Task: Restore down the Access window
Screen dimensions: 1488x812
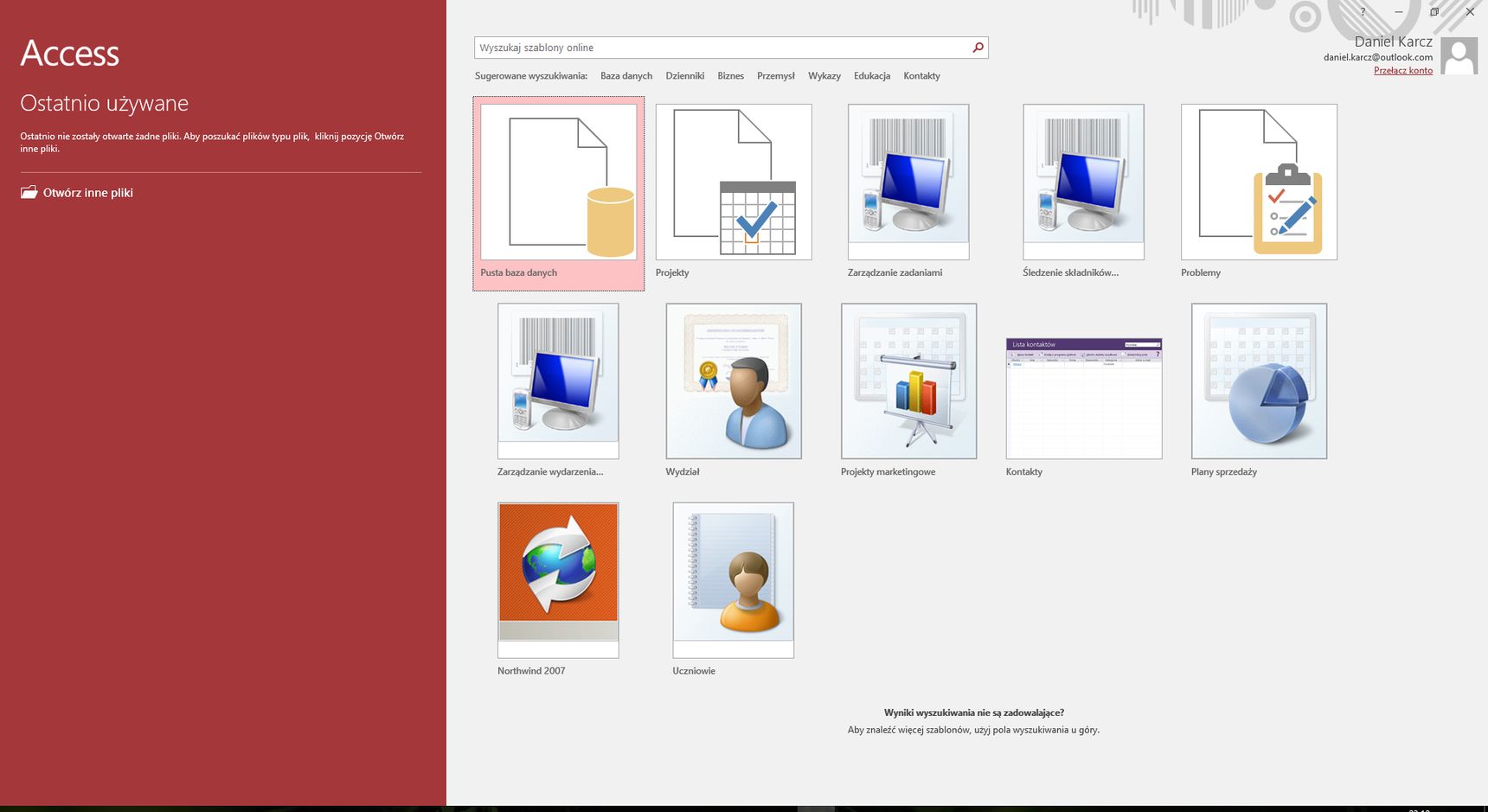Action: 1434,12
